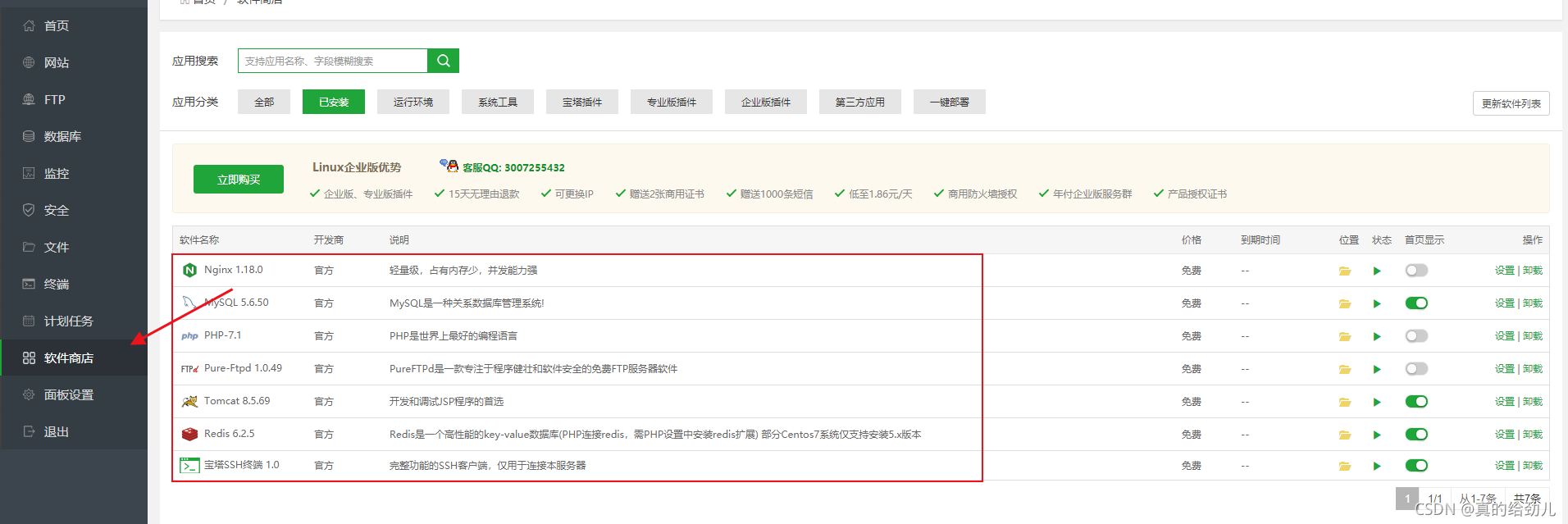1568x524 pixels.
Task: Toggle 宝塔SSH终端 homepage display switch
Action: click(x=1416, y=466)
